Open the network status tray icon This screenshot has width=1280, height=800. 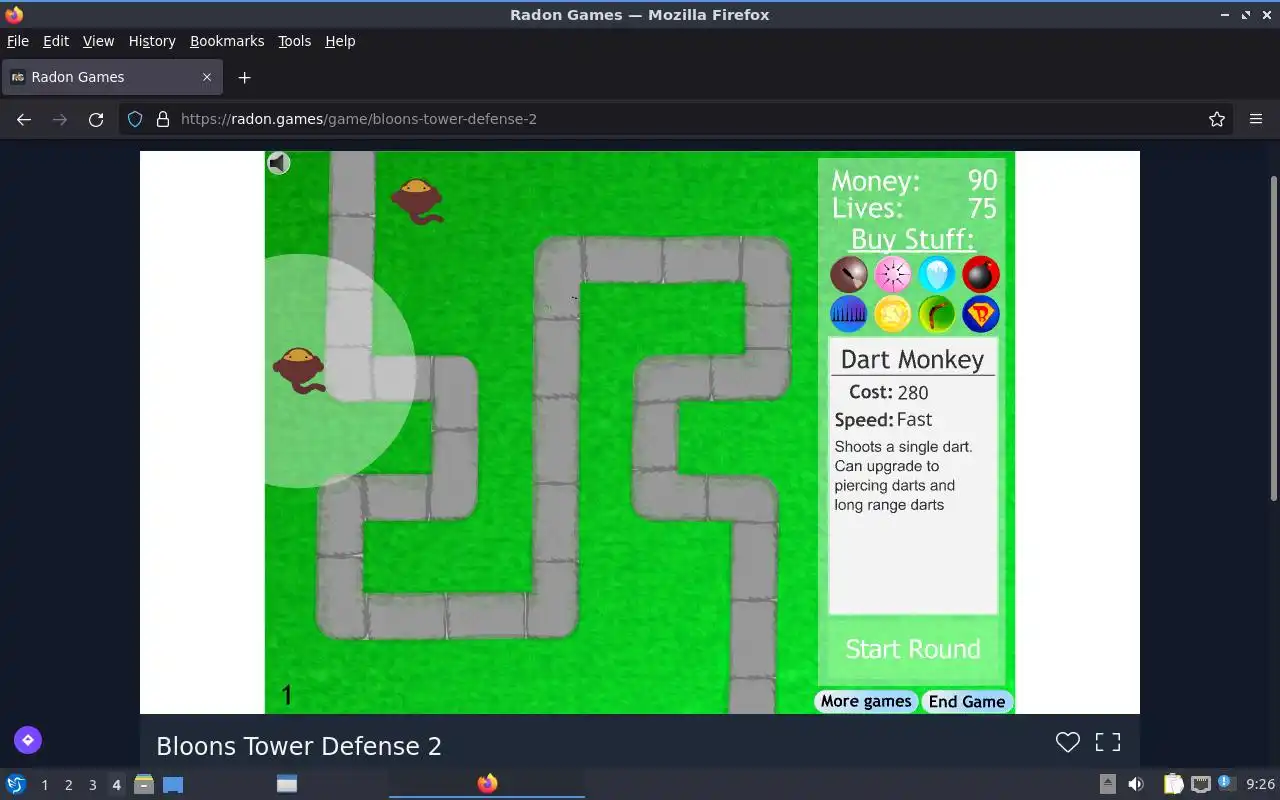click(x=1201, y=784)
